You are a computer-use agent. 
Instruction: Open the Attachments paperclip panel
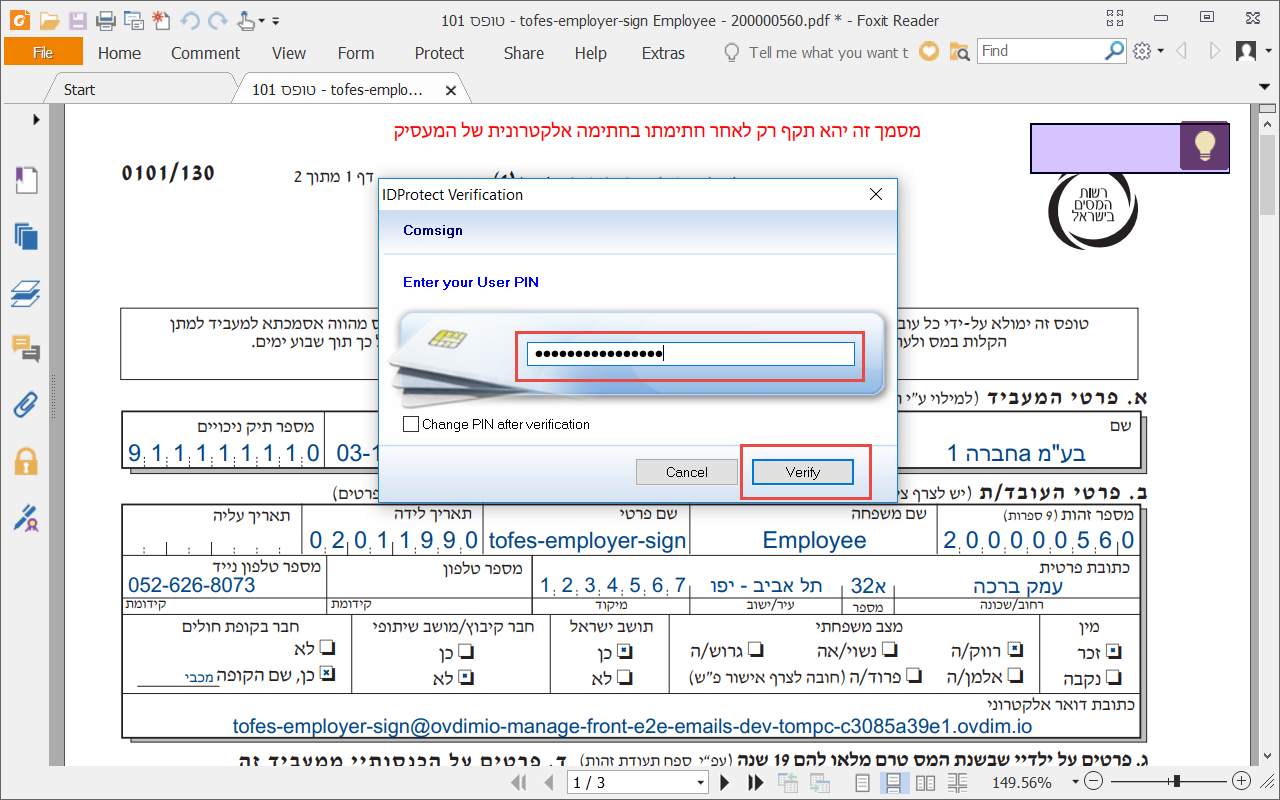tap(26, 405)
